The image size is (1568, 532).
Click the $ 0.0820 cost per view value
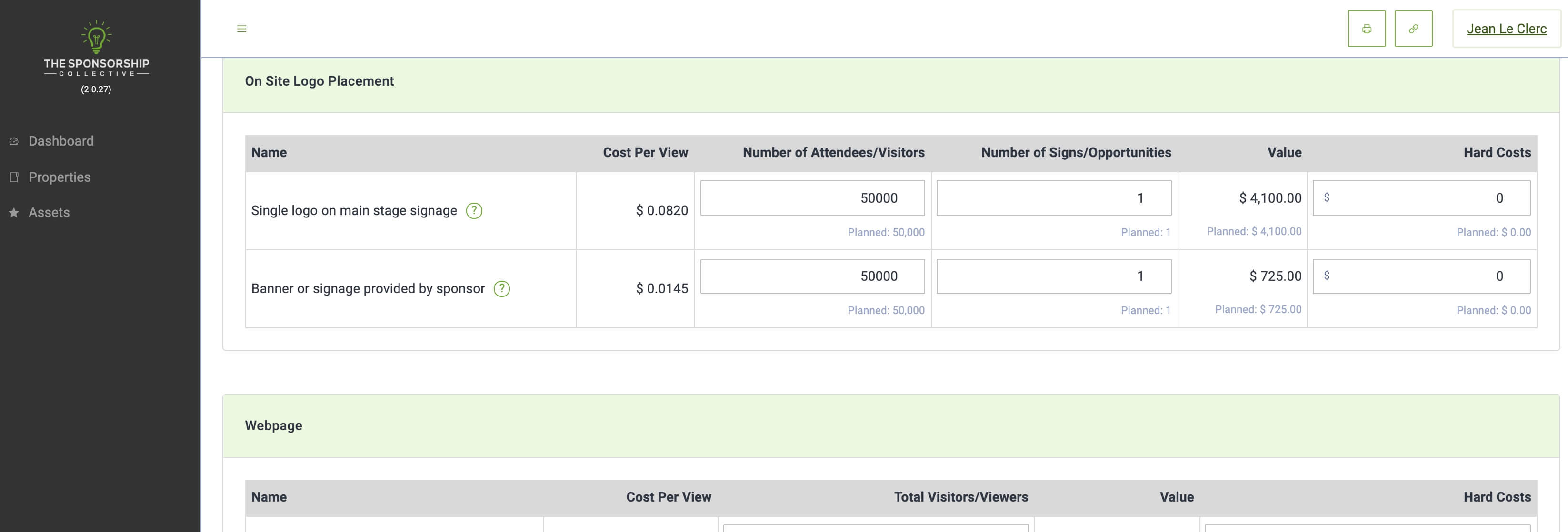click(662, 210)
